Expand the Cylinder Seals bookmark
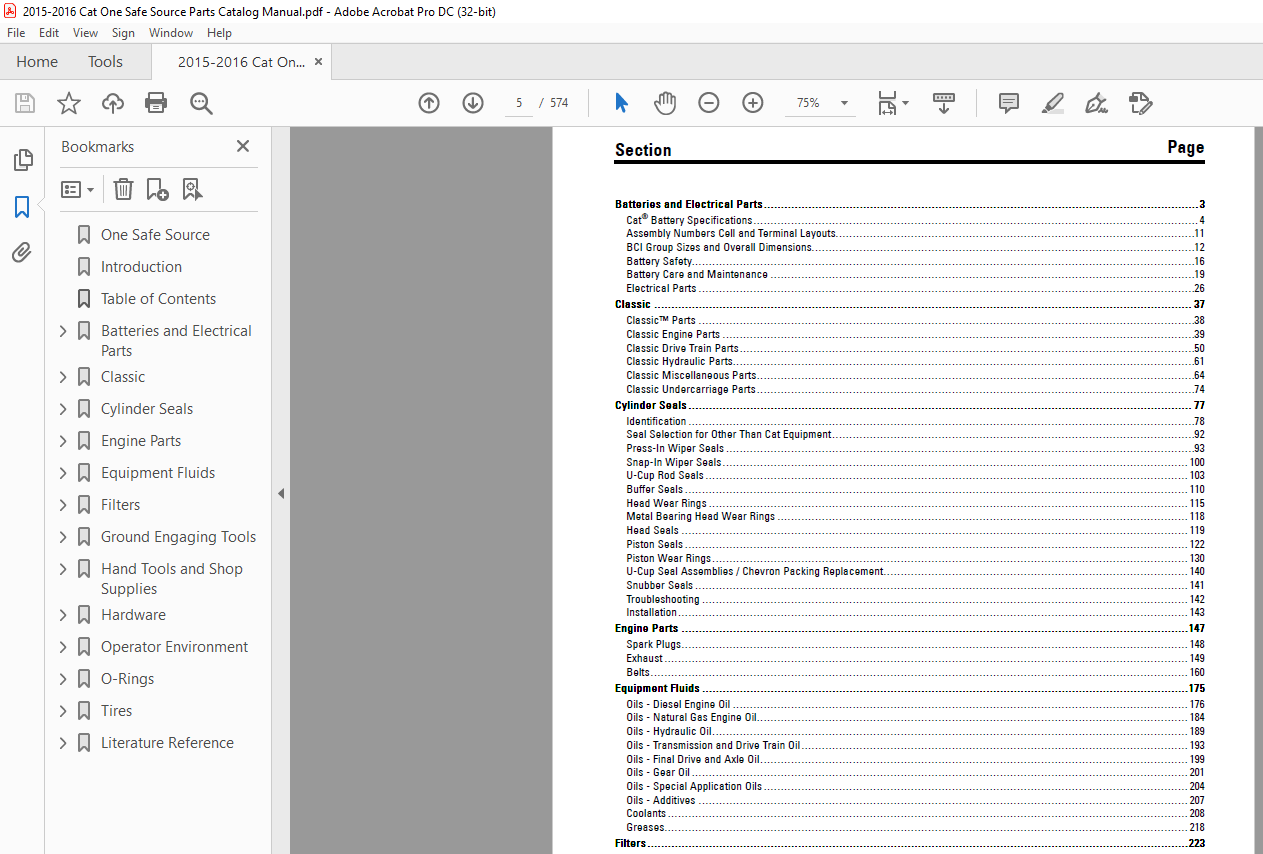 (63, 409)
